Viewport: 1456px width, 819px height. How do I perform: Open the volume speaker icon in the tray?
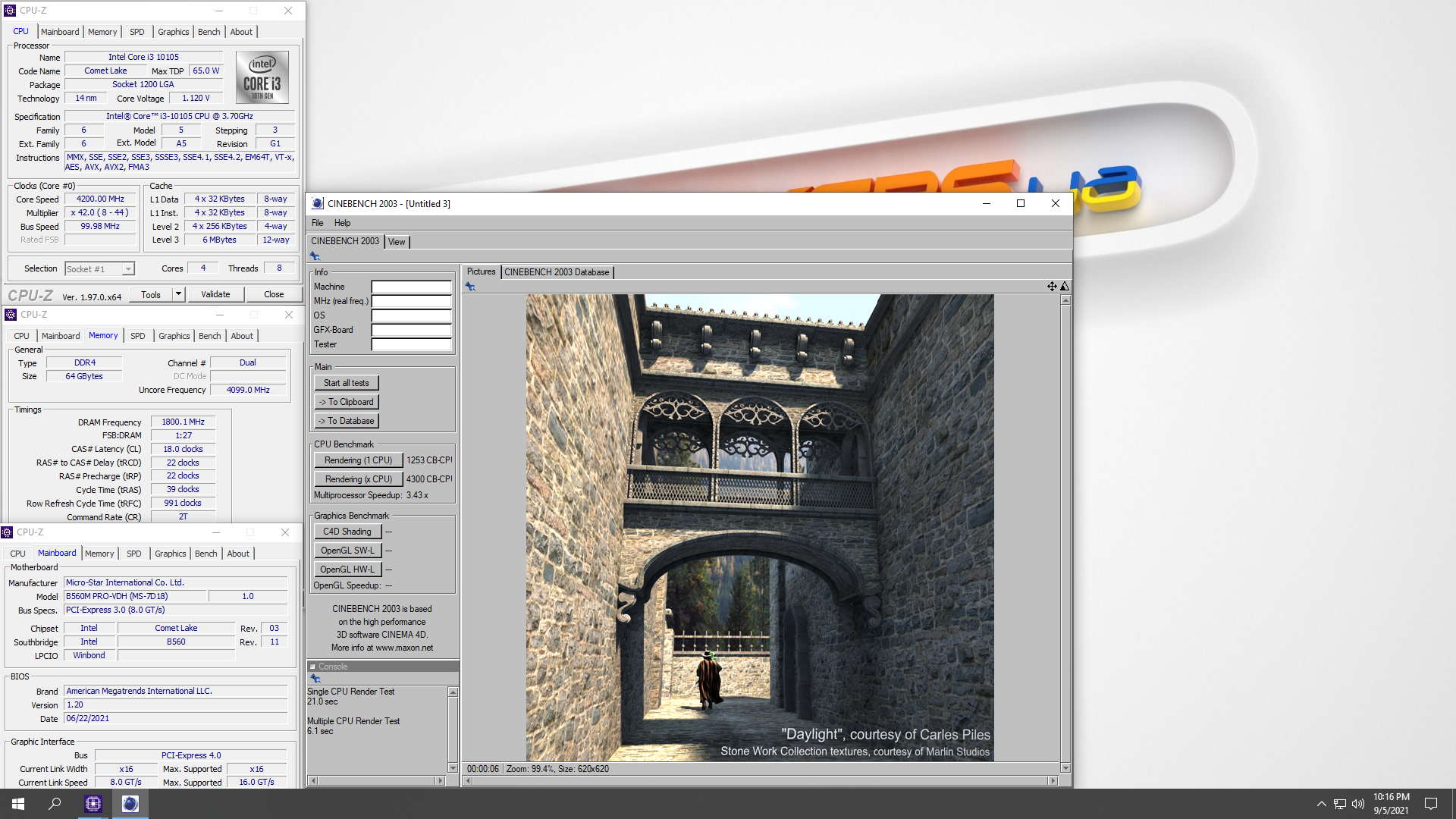tap(1358, 804)
